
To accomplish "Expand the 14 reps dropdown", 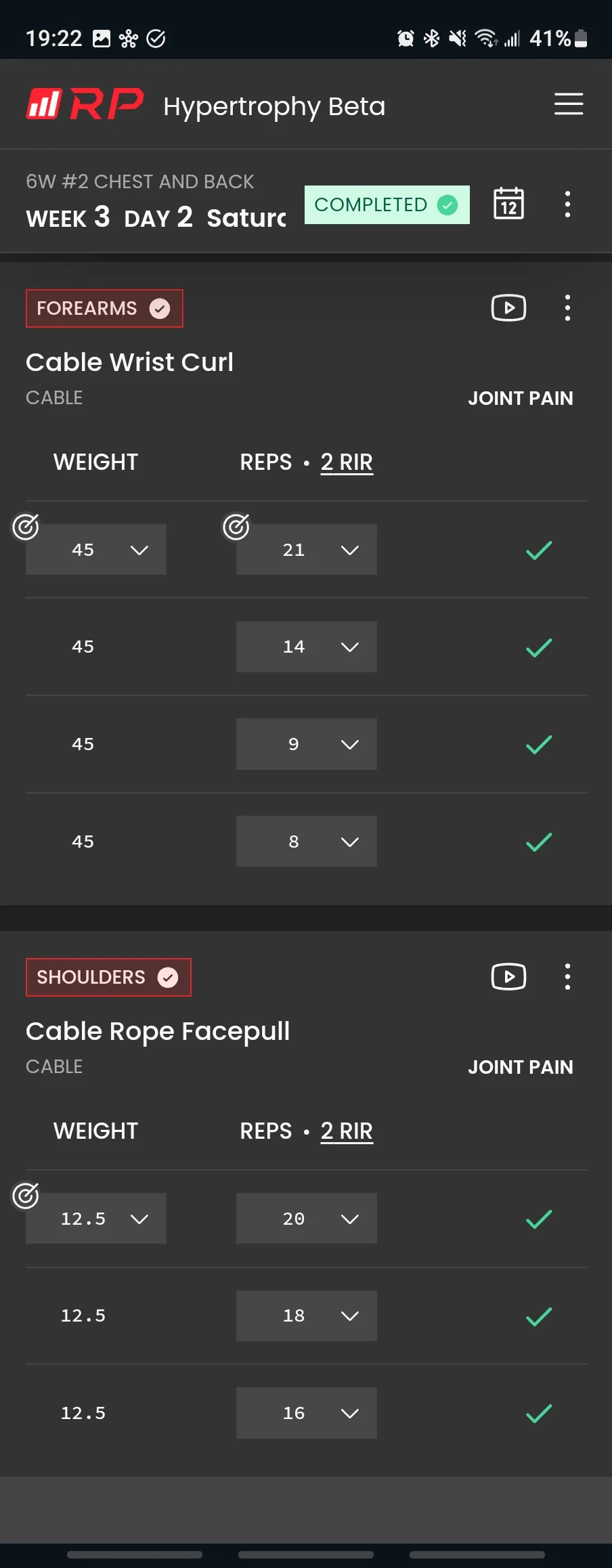I will pyautogui.click(x=306, y=647).
